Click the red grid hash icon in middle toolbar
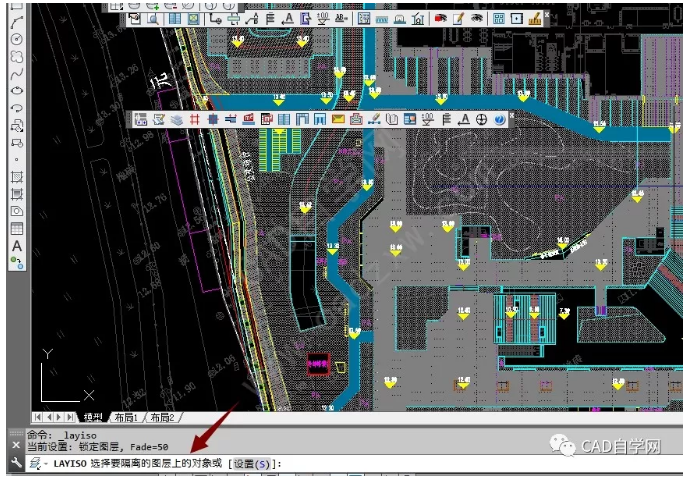 pyautogui.click(x=195, y=120)
